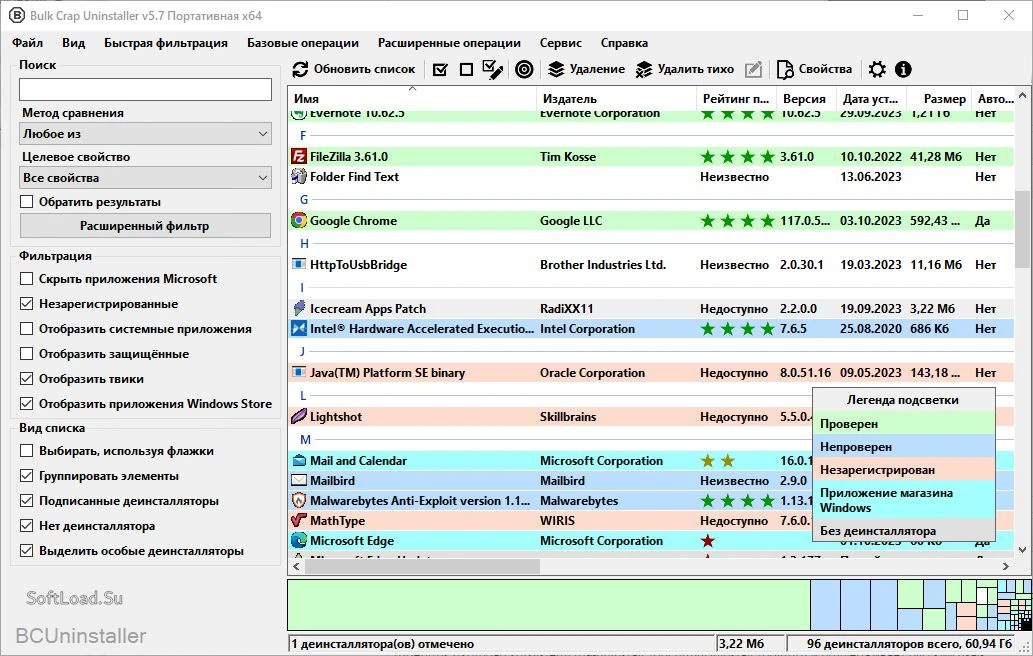The image size is (1033, 656).
Task: Click in the Поиск search field
Action: coord(146,90)
